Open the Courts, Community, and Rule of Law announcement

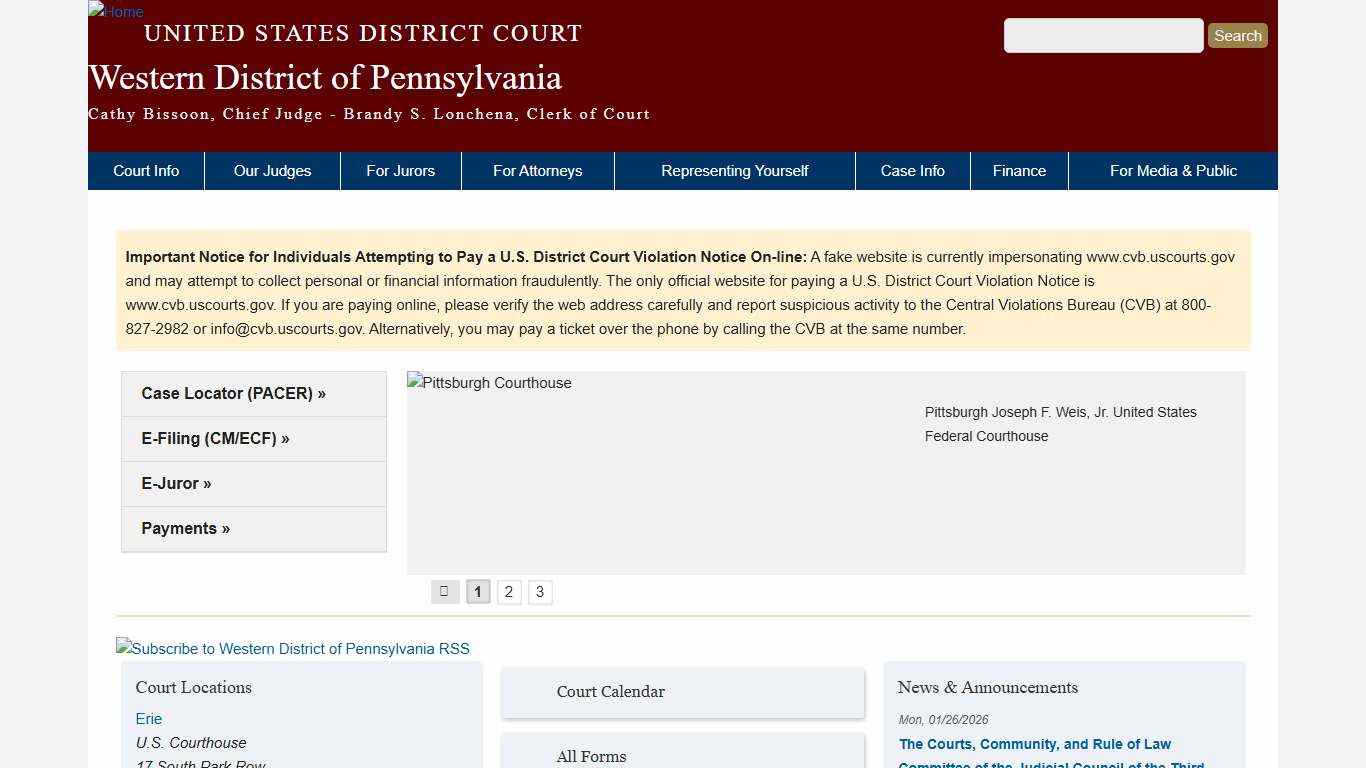tap(1035, 744)
